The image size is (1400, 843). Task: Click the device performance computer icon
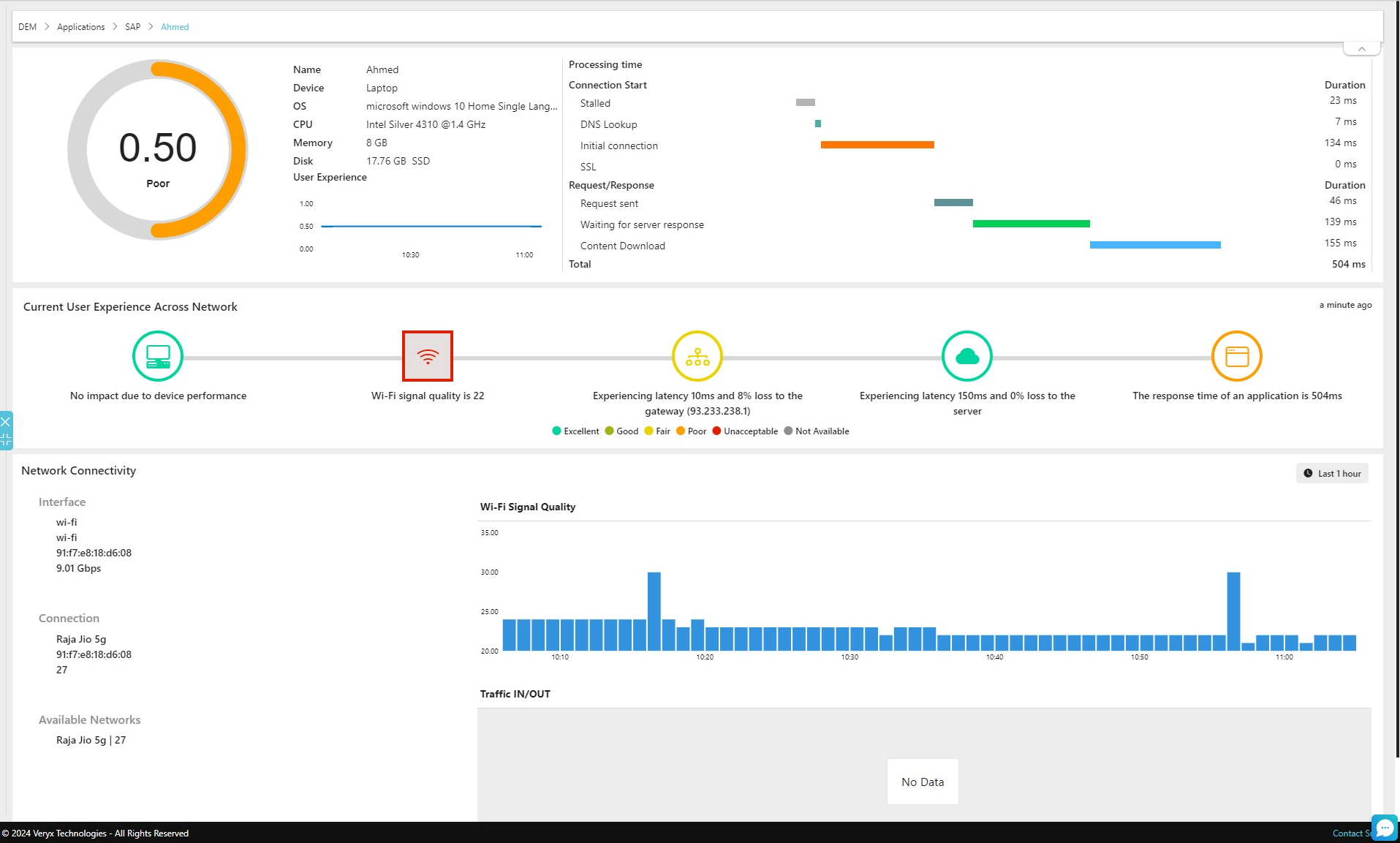click(x=158, y=356)
